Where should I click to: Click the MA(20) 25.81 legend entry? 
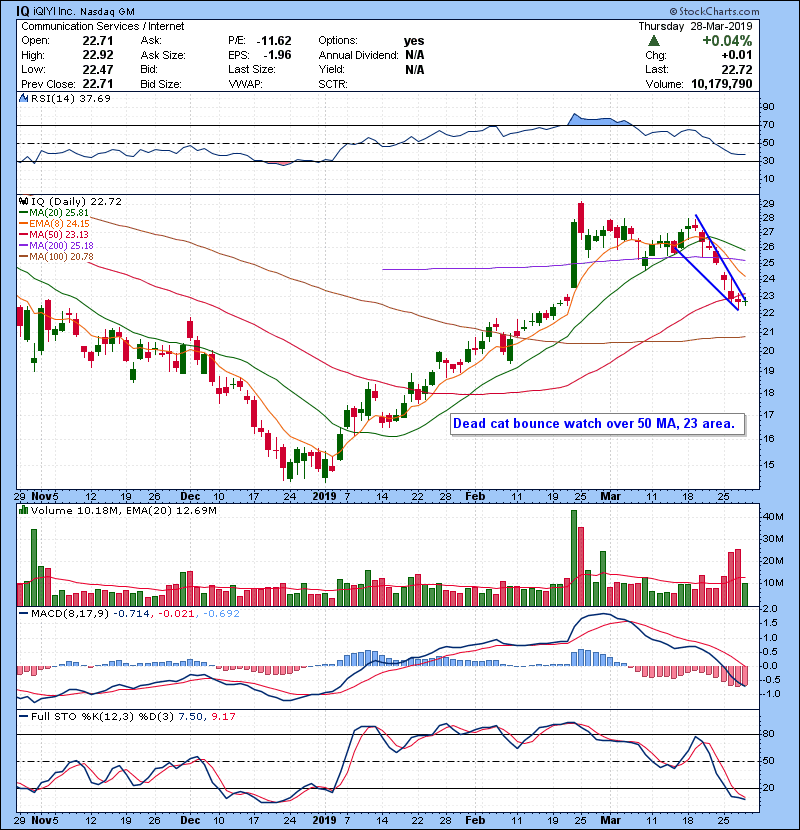(x=54, y=213)
